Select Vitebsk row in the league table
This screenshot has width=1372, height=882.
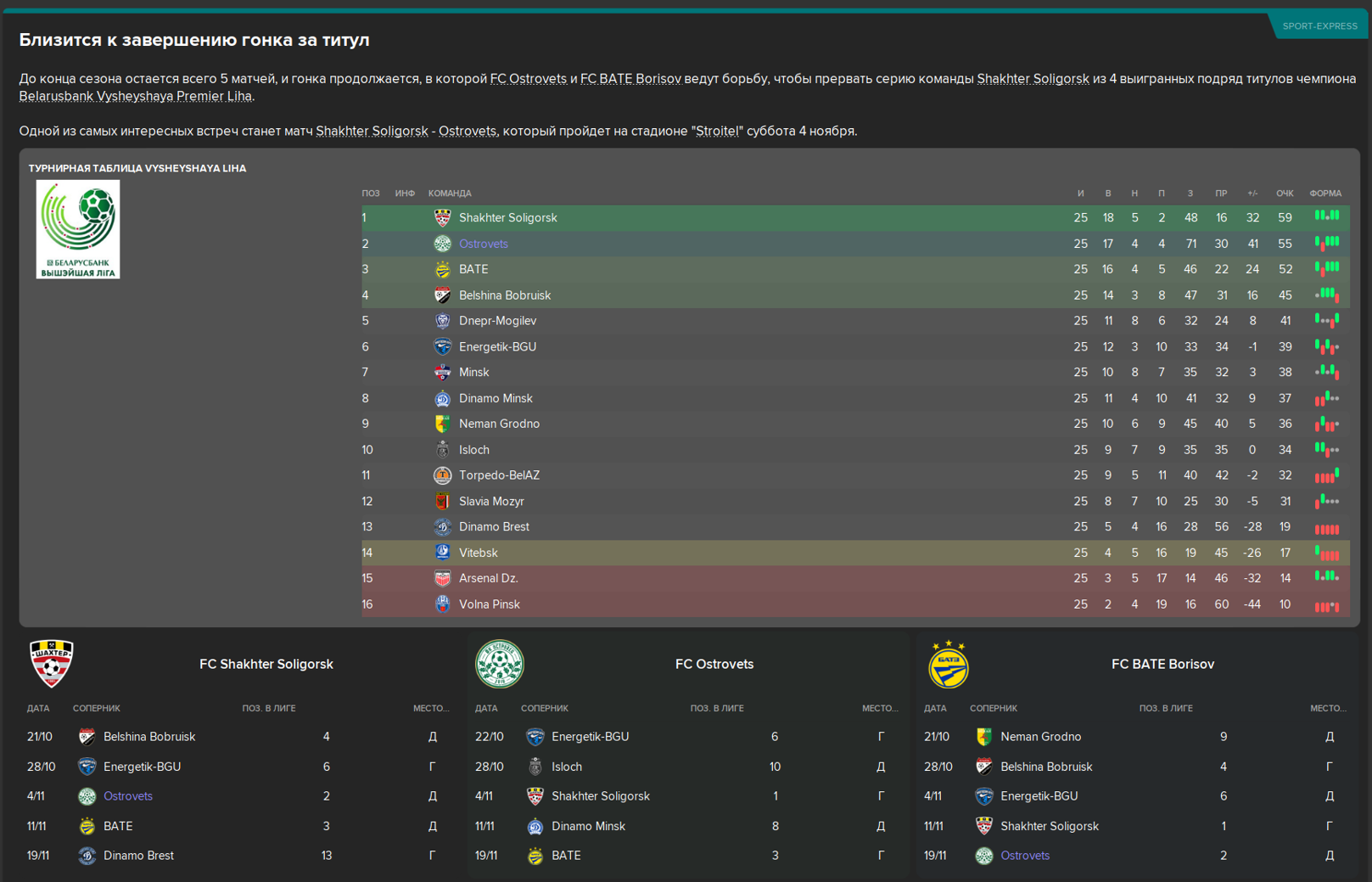coord(855,553)
